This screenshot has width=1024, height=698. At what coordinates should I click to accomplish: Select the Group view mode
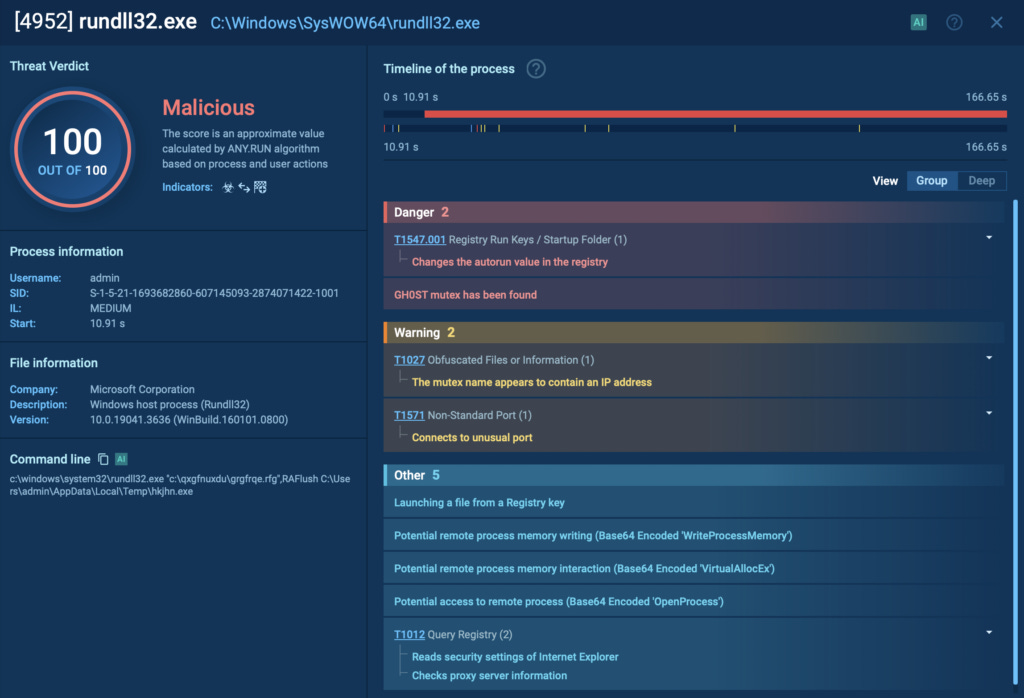(x=931, y=180)
